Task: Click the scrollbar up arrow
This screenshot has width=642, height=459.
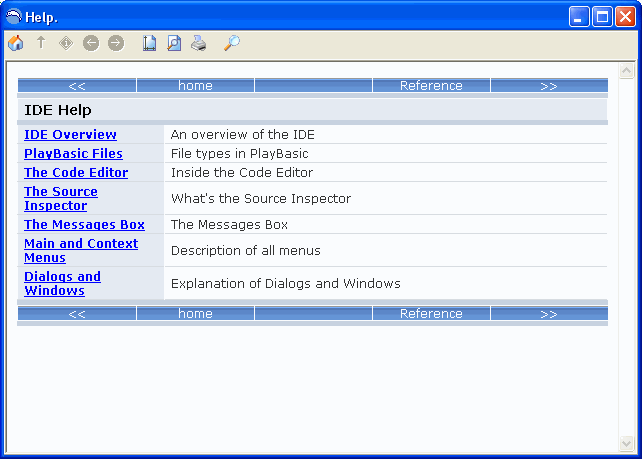Action: coord(626,71)
